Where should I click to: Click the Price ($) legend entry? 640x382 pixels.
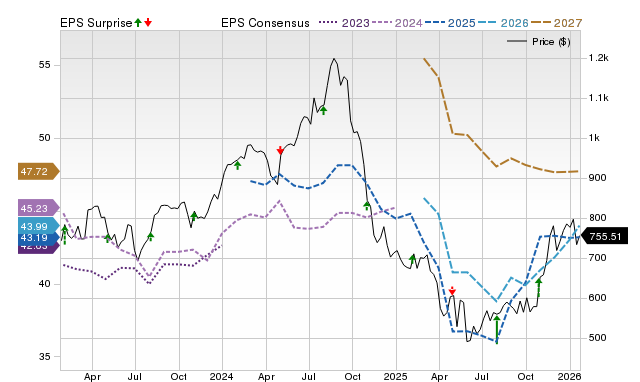pos(538,42)
